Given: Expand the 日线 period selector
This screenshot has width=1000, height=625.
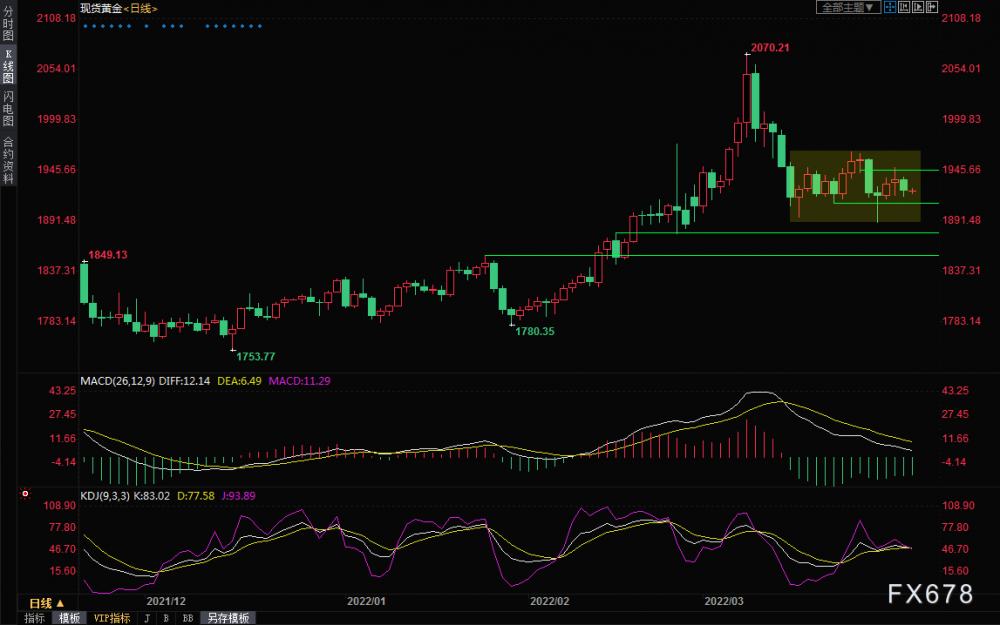Looking at the screenshot, I should [47, 603].
